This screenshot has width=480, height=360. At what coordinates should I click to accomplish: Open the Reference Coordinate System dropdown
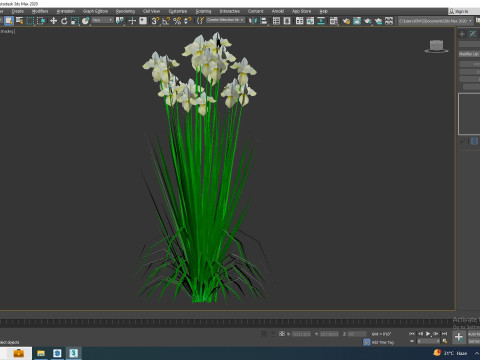point(103,21)
